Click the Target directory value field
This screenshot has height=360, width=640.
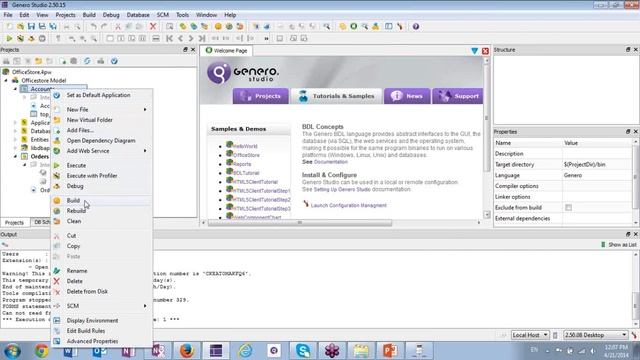tap(597, 164)
